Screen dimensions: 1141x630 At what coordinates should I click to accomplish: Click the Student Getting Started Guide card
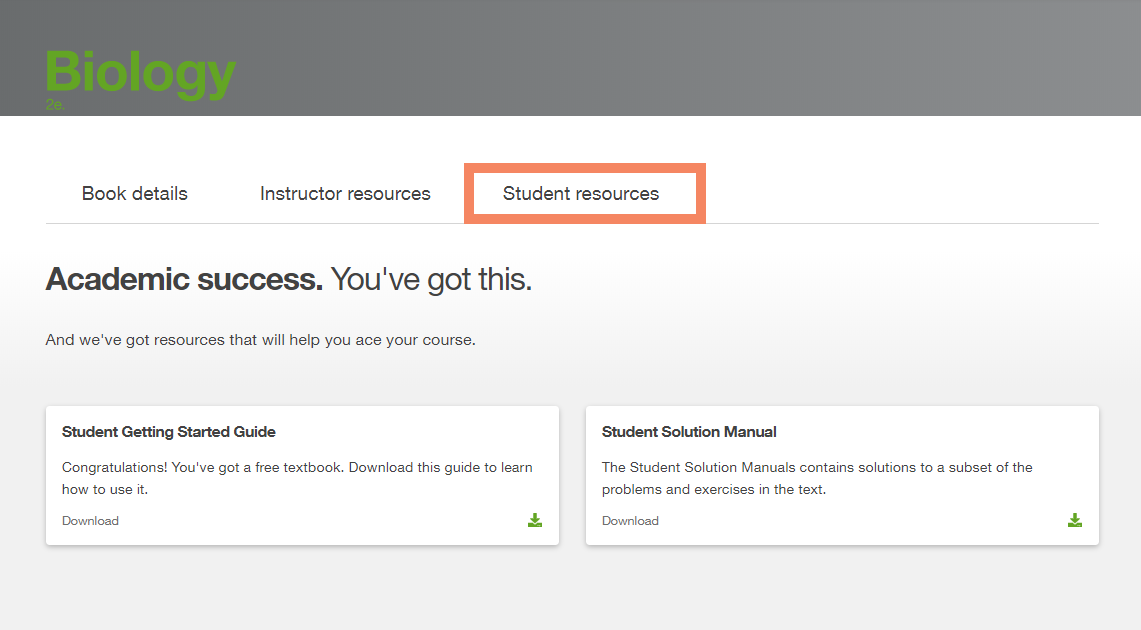pyautogui.click(x=302, y=475)
